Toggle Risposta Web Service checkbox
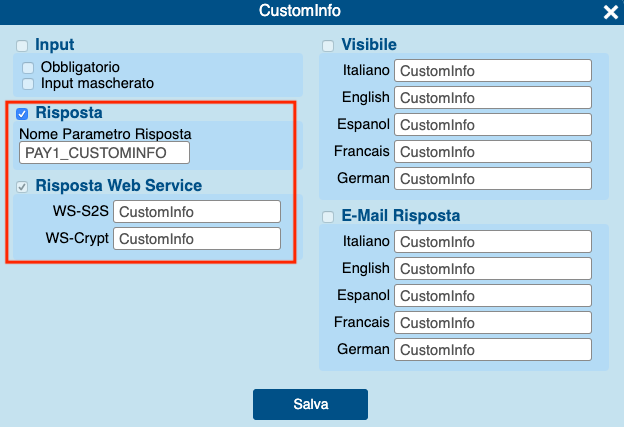This screenshot has width=624, height=427. [x=22, y=186]
